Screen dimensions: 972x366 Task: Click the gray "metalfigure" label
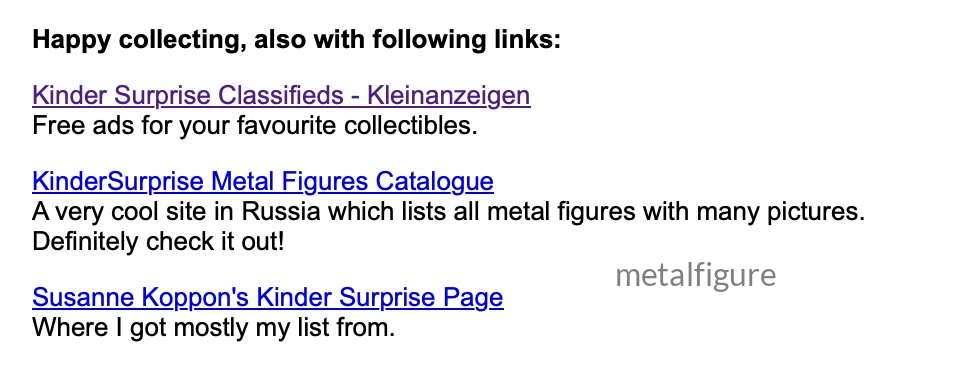coord(696,275)
